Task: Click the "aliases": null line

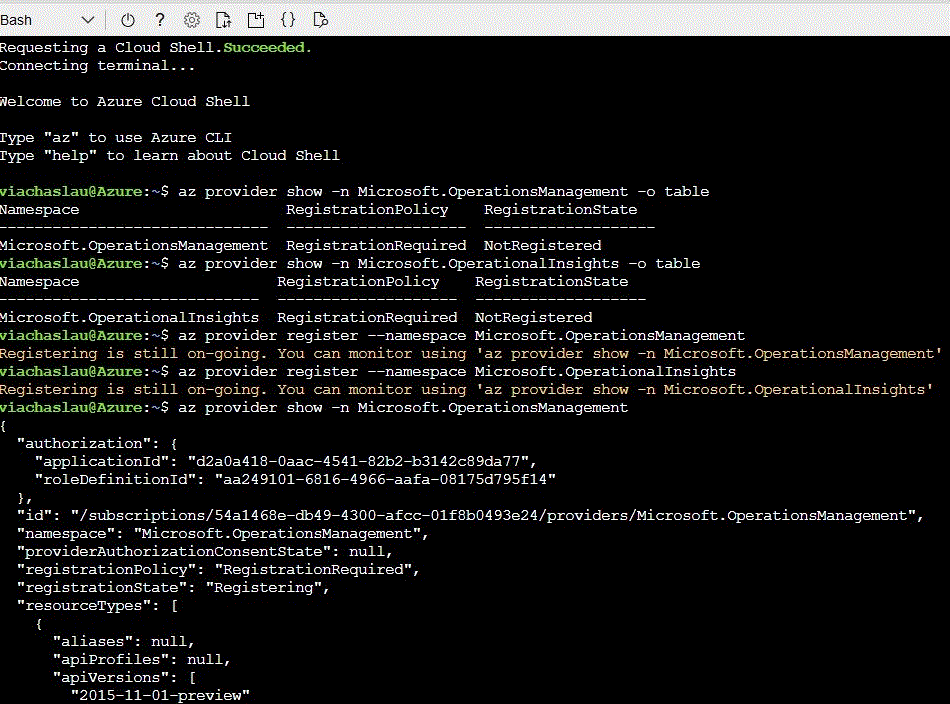Action: [124, 642]
